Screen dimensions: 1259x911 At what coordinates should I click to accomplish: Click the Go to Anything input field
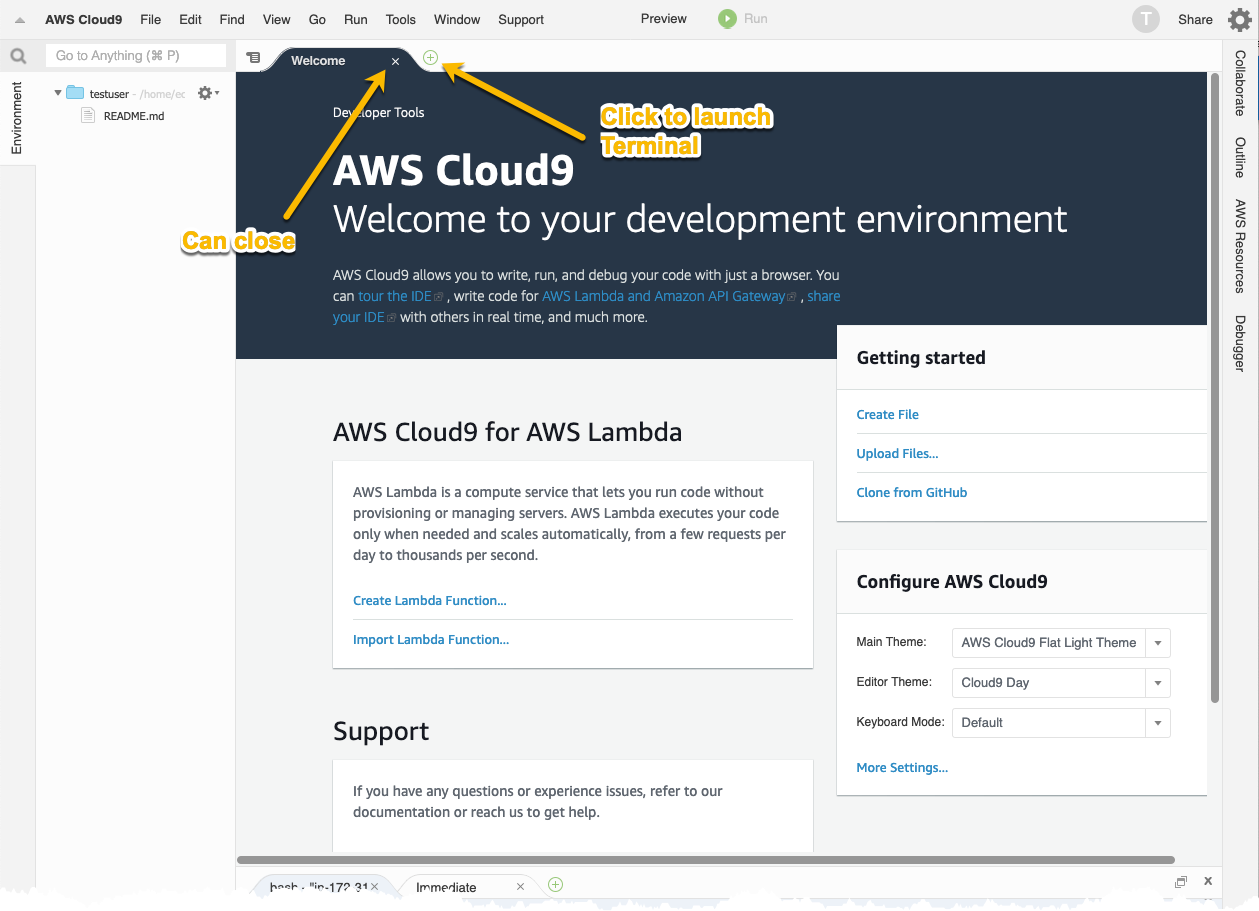[x=136, y=56]
